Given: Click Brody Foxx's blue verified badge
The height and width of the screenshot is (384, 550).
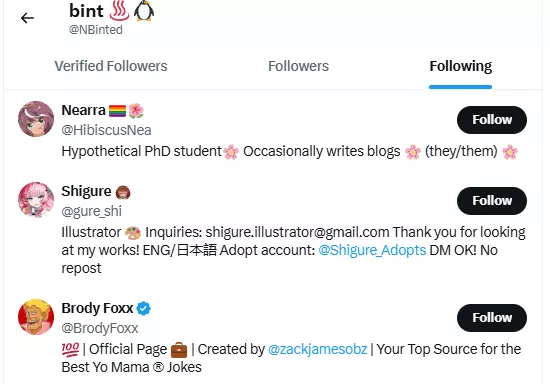Looking at the screenshot, I should click(x=143, y=308).
